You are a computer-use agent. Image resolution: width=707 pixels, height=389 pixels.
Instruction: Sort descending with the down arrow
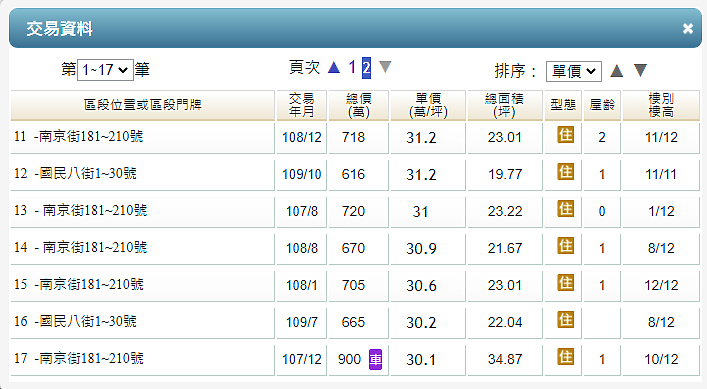click(x=640, y=70)
